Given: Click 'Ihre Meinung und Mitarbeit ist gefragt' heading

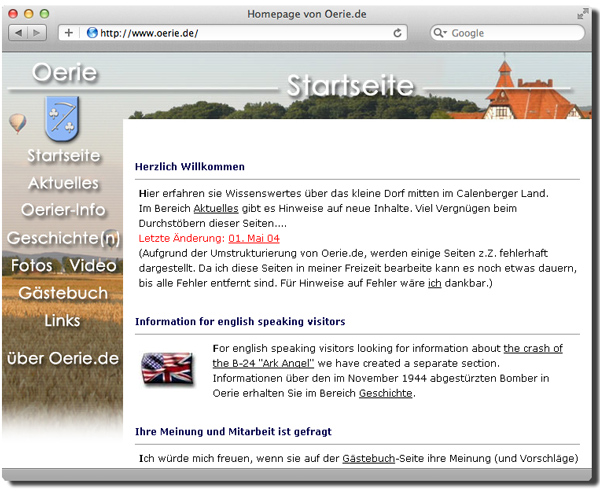Looking at the screenshot, I should click(x=233, y=431).
